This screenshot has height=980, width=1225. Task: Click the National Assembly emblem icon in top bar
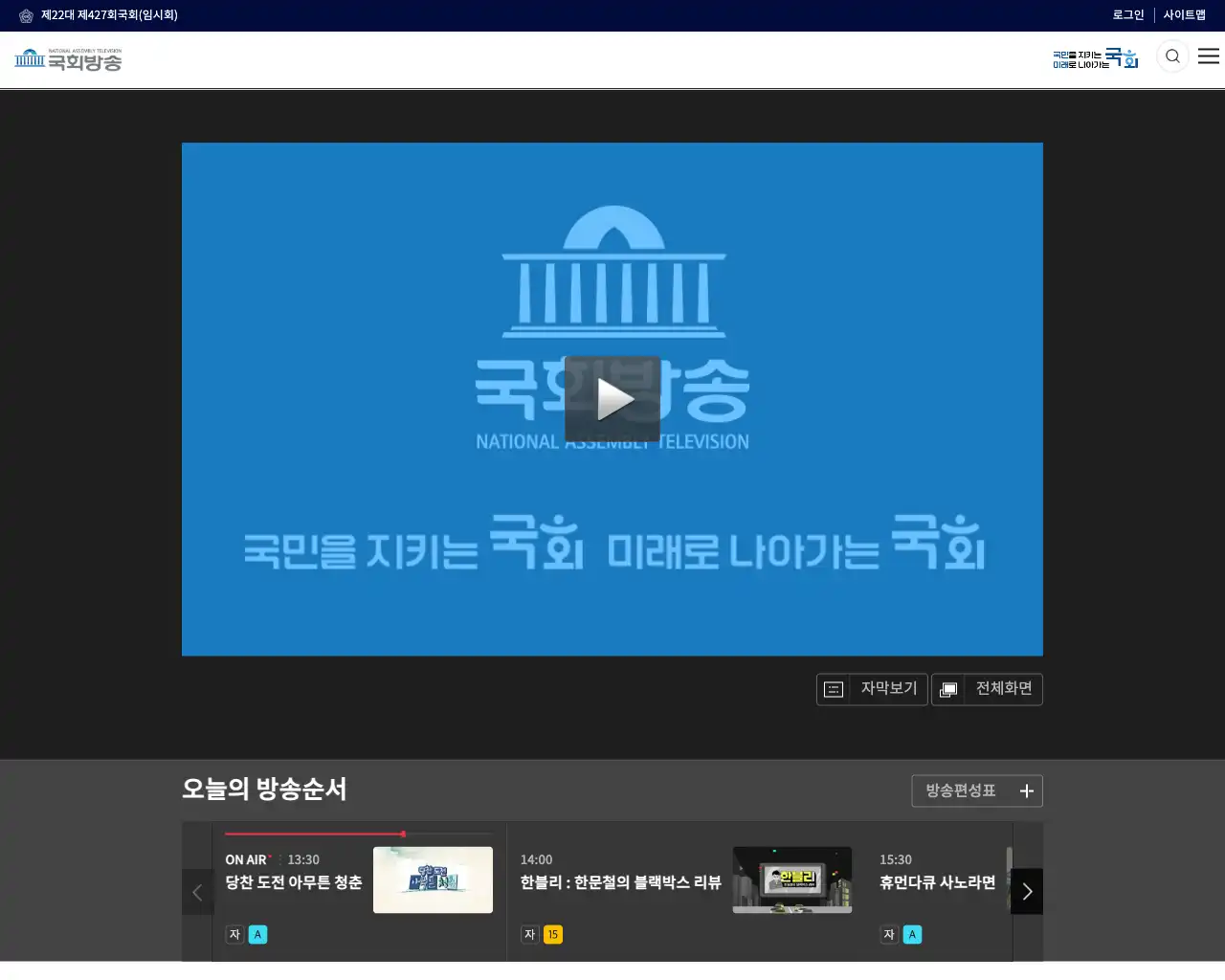(26, 15)
